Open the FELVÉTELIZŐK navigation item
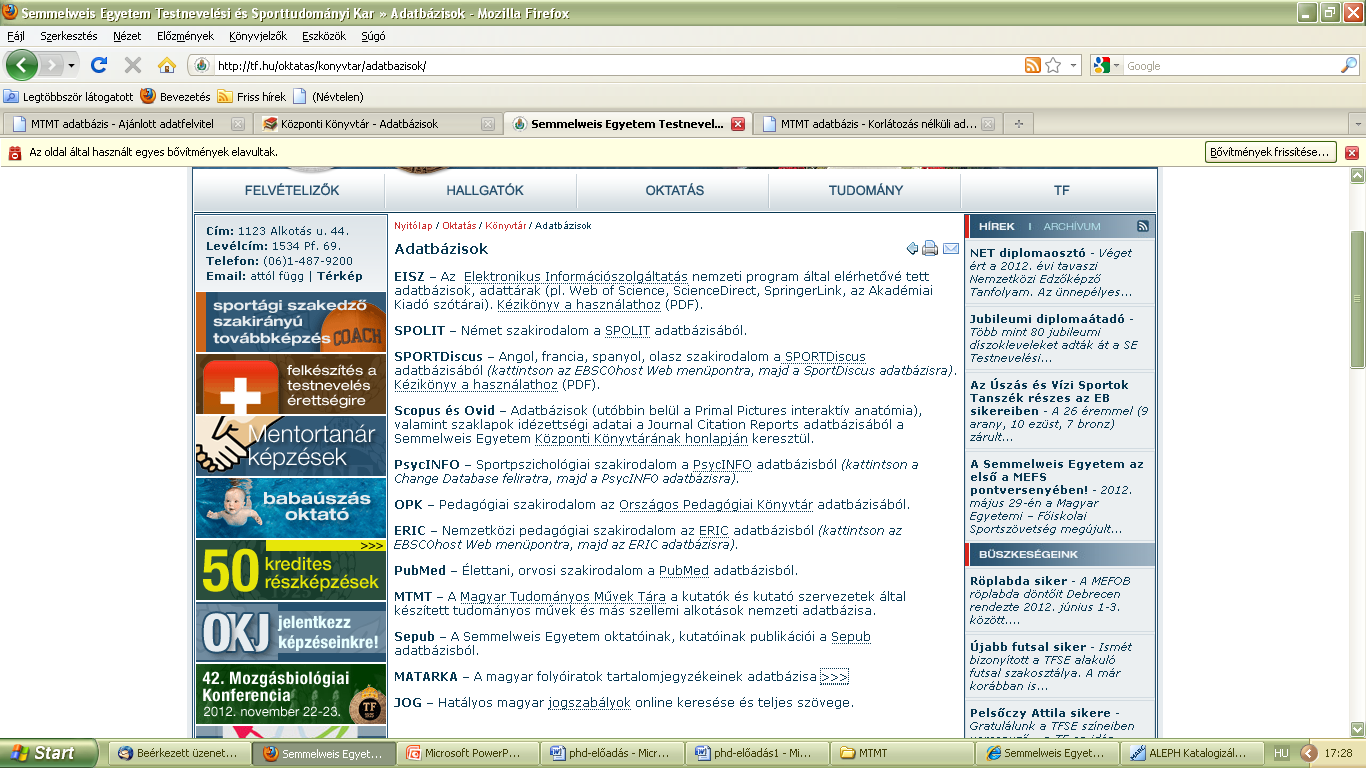1366x768 pixels. coord(292,190)
